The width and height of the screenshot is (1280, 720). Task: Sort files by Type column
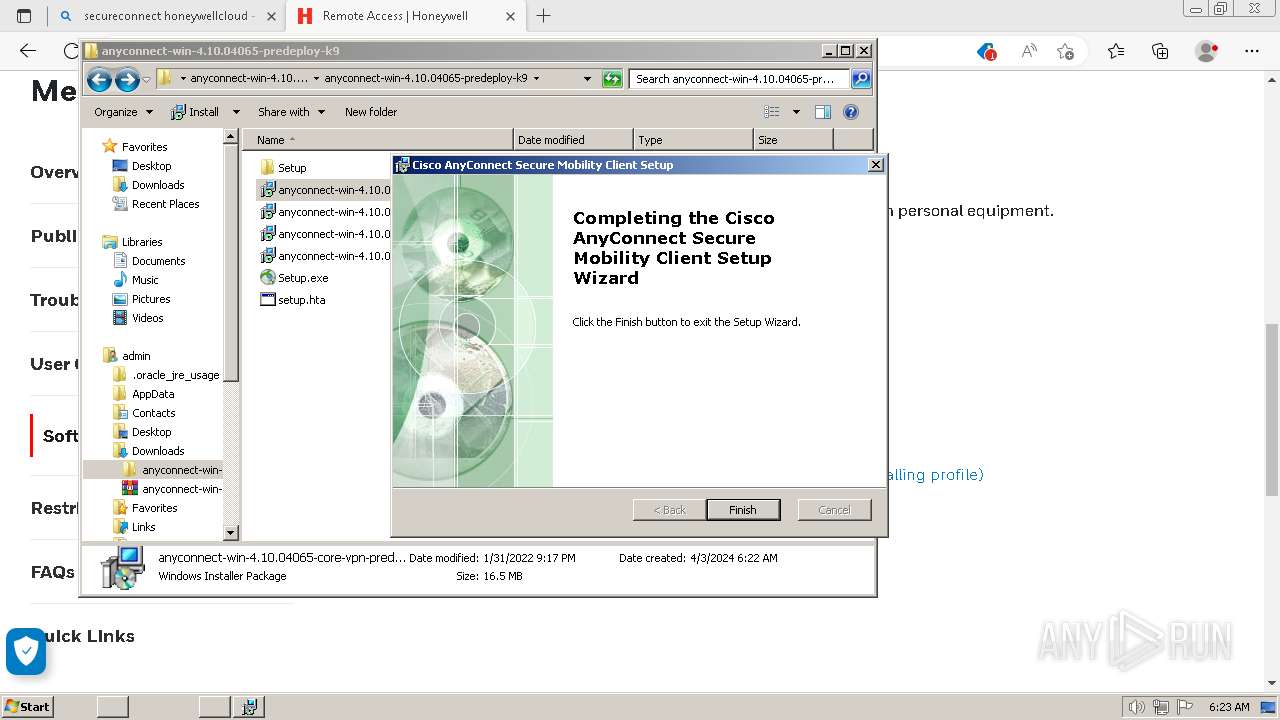(693, 140)
